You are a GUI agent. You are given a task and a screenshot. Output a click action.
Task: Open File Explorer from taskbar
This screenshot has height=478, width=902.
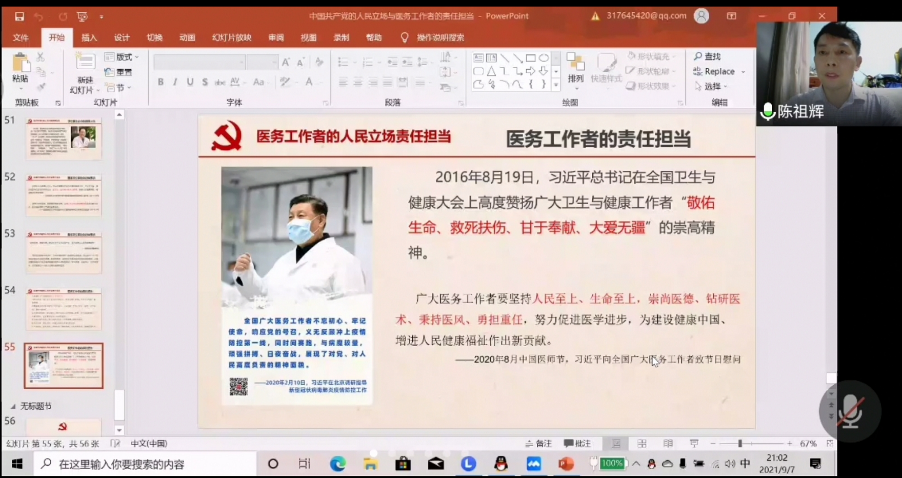(x=370, y=464)
